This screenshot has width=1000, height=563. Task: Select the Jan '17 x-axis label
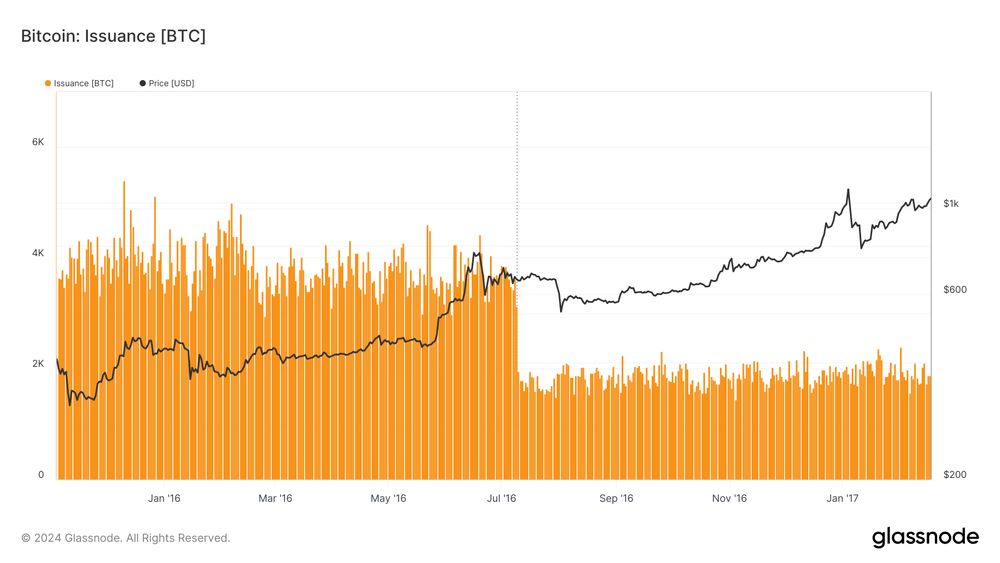point(842,498)
